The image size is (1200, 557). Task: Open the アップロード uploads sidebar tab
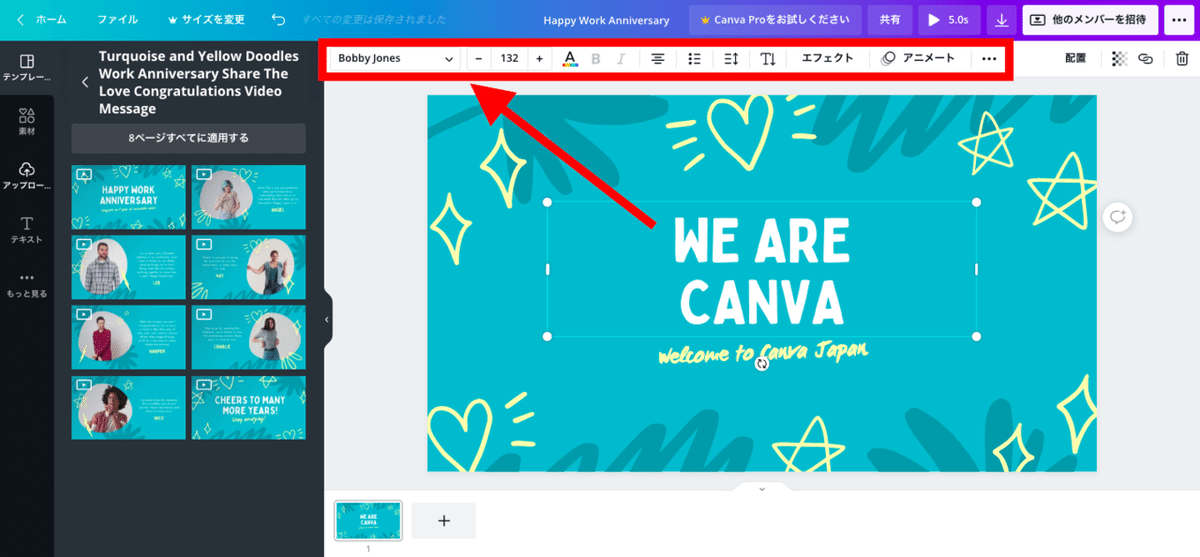(27, 176)
